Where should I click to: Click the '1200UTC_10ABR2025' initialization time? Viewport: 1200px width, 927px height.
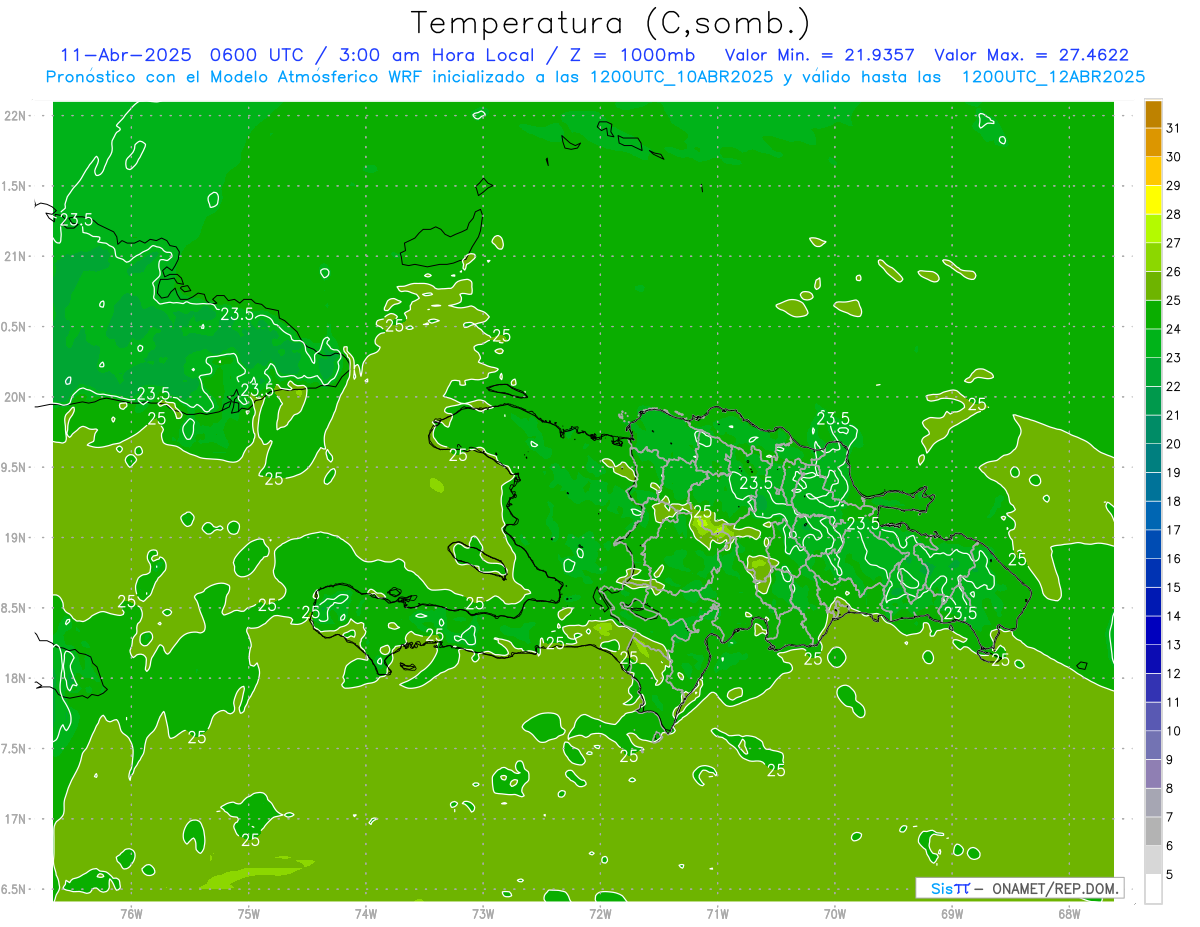tap(681, 77)
